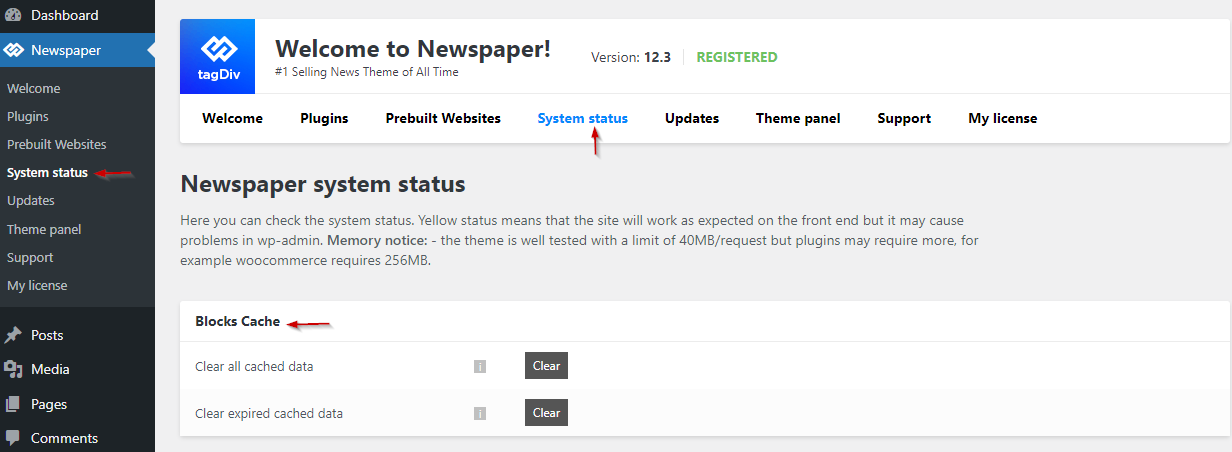This screenshot has height=452, width=1232.
Task: Click info icon beside Clear expired cached data
Action: tap(480, 413)
